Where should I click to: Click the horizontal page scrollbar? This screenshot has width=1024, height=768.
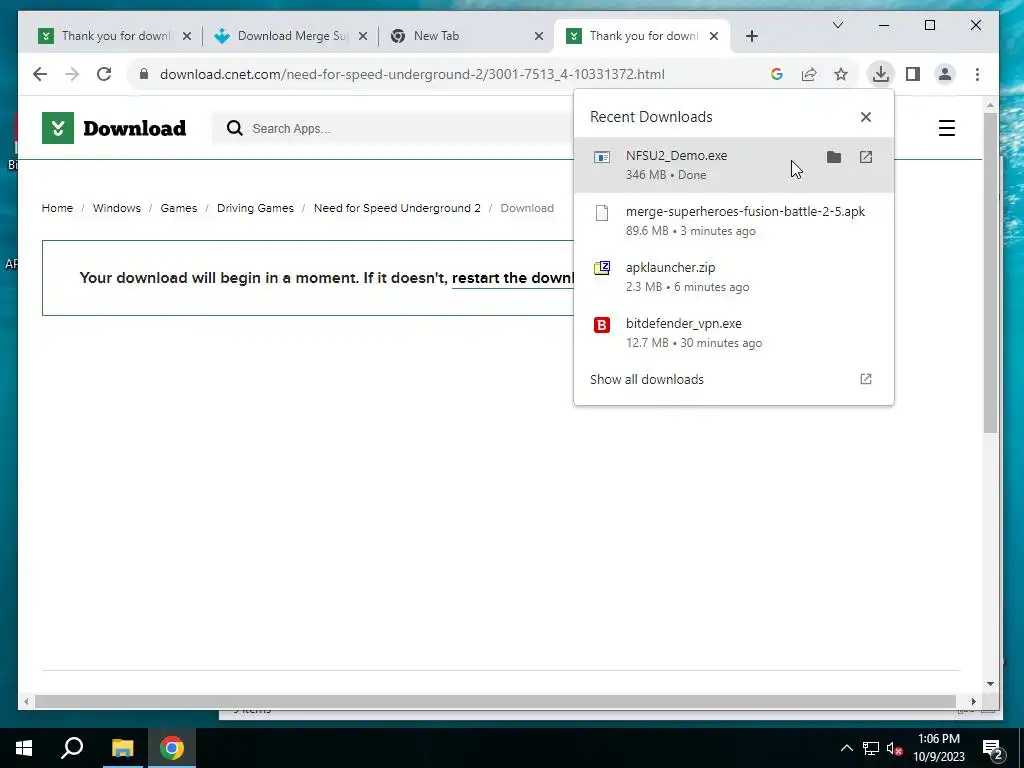(495, 701)
